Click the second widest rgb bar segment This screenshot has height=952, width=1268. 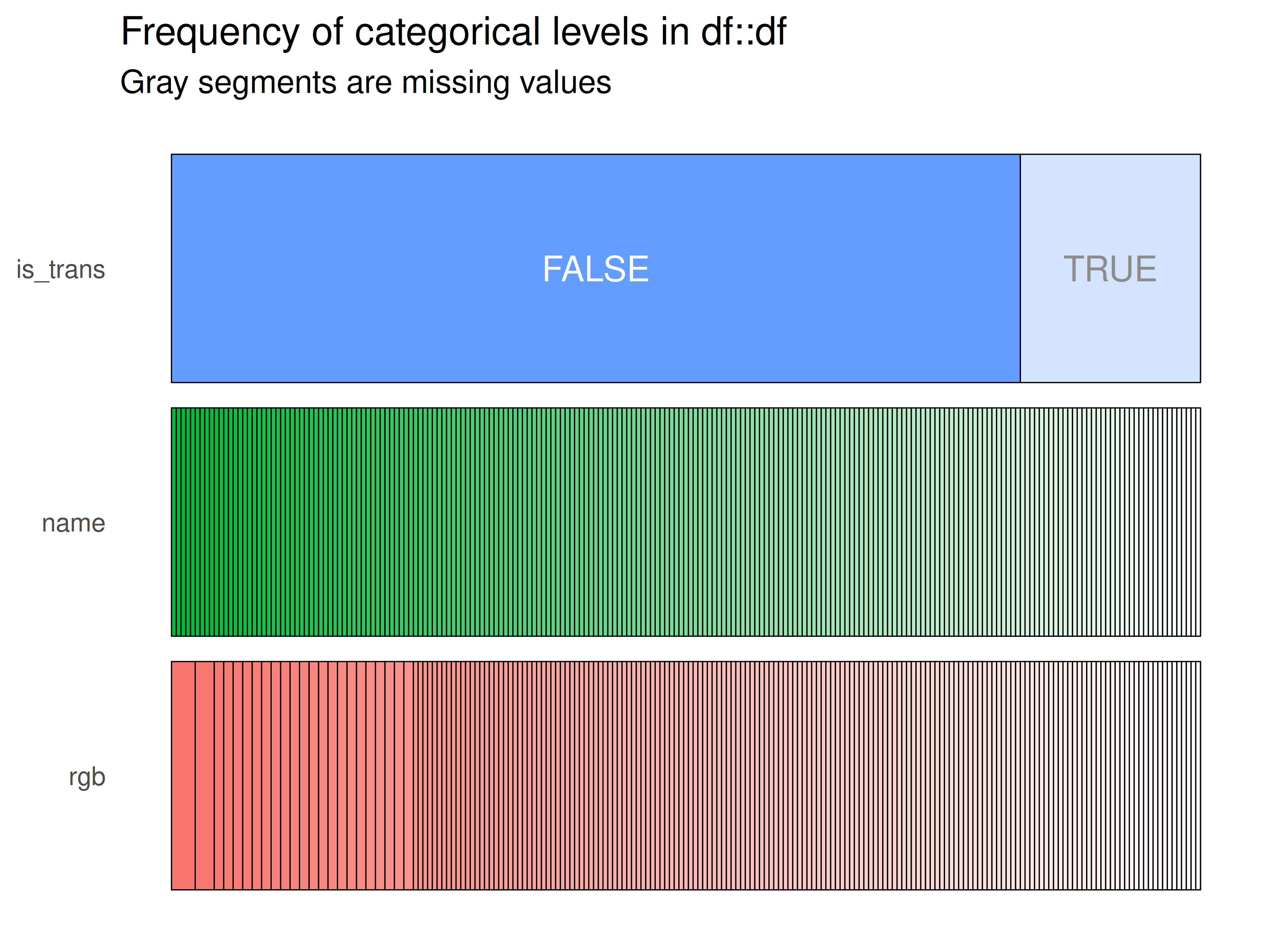205,775
